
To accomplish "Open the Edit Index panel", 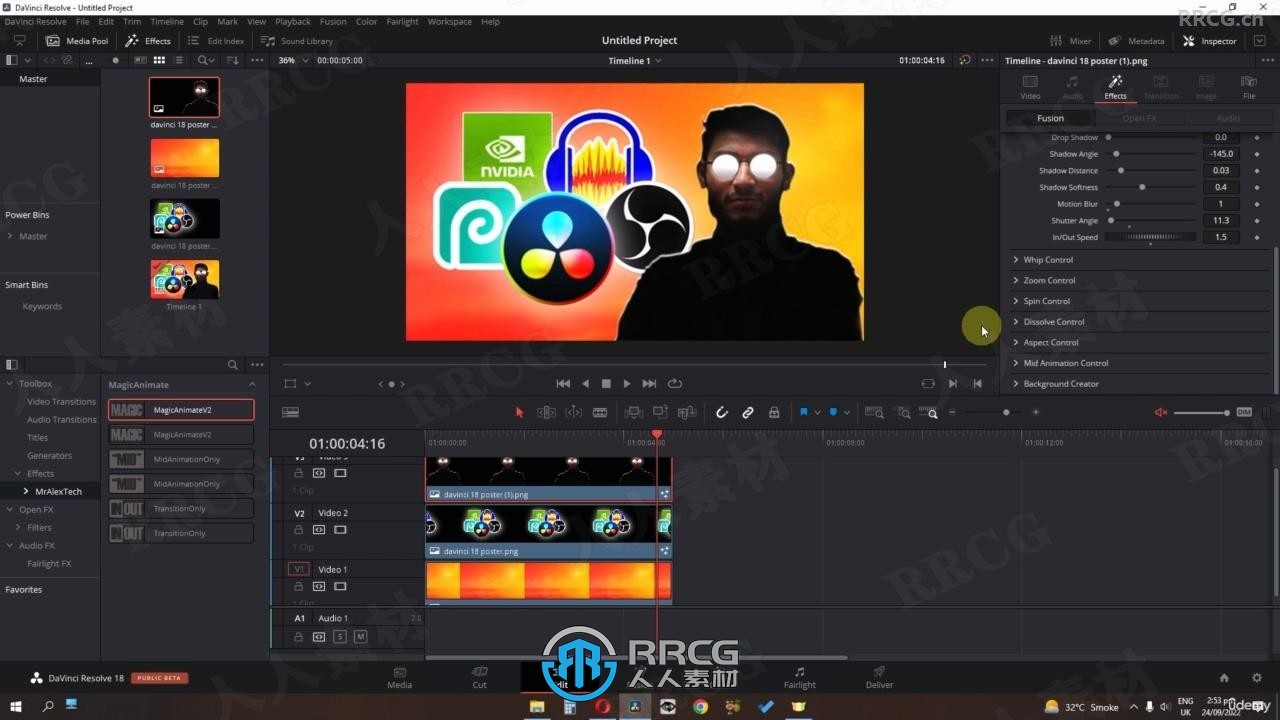I will (215, 41).
